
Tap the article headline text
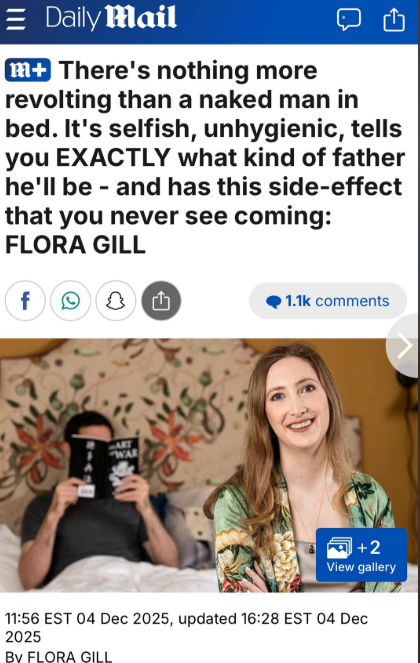pyautogui.click(x=205, y=157)
